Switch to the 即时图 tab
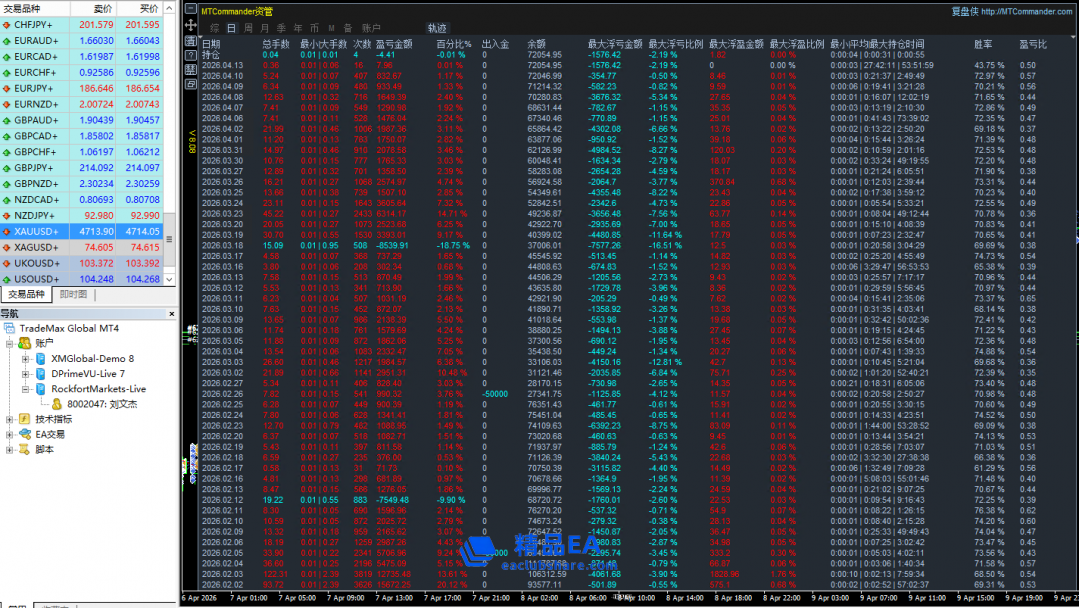1079x608 pixels. (73, 294)
